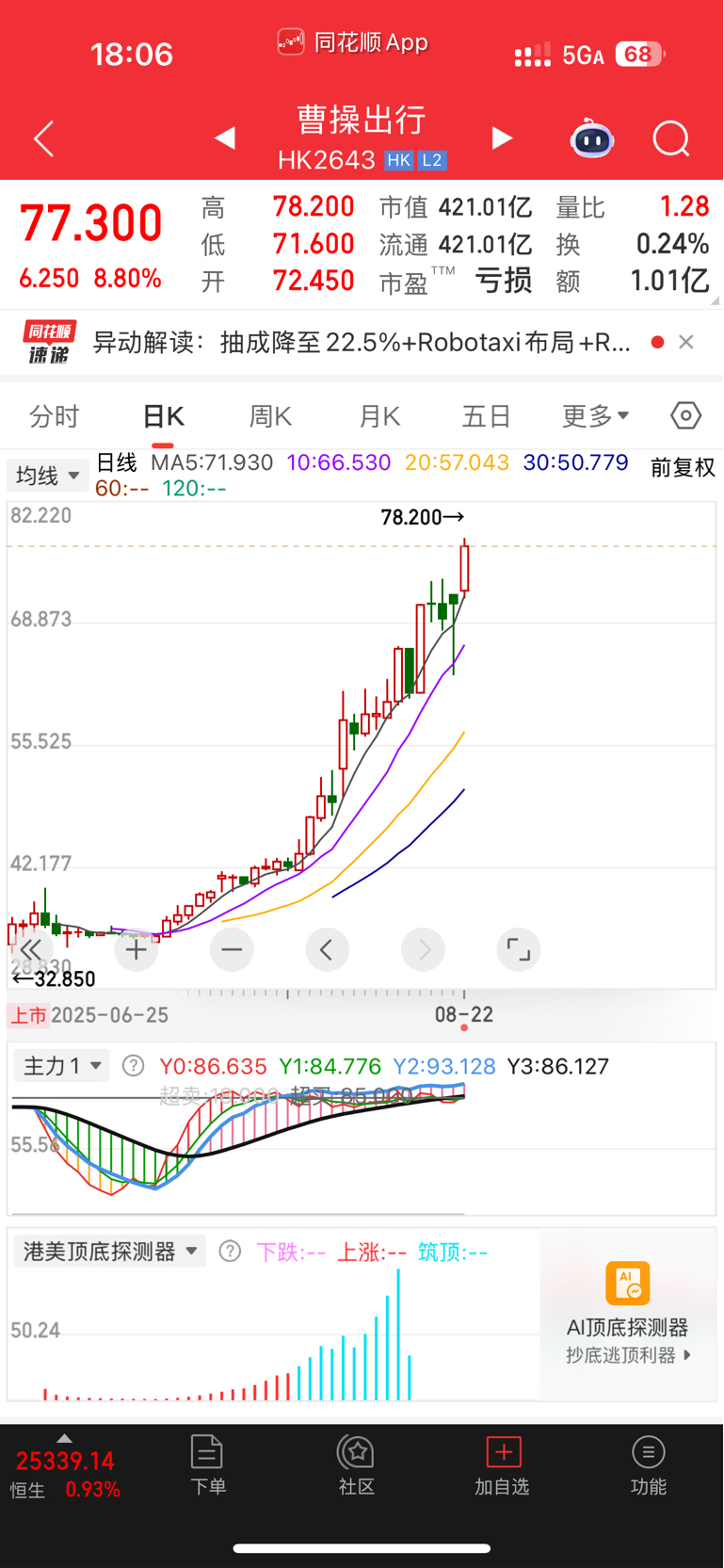Open the 均线 indicator dropdown
The width and height of the screenshot is (724, 1568).
pos(48,476)
